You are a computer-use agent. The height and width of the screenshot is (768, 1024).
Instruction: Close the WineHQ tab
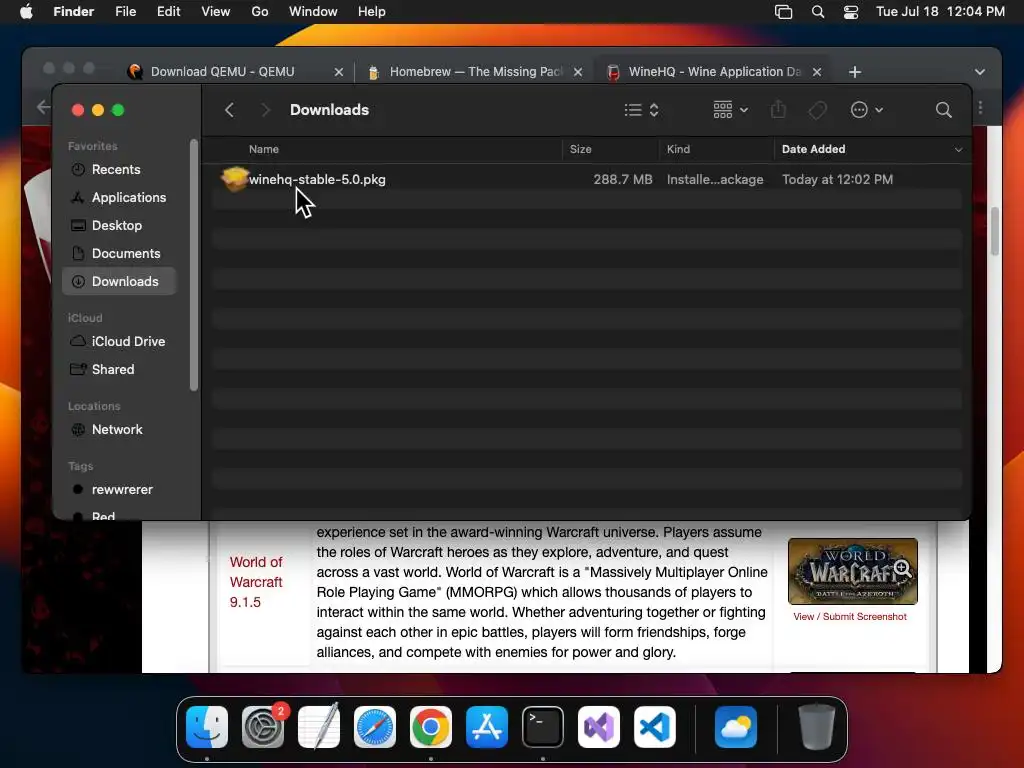coord(816,72)
